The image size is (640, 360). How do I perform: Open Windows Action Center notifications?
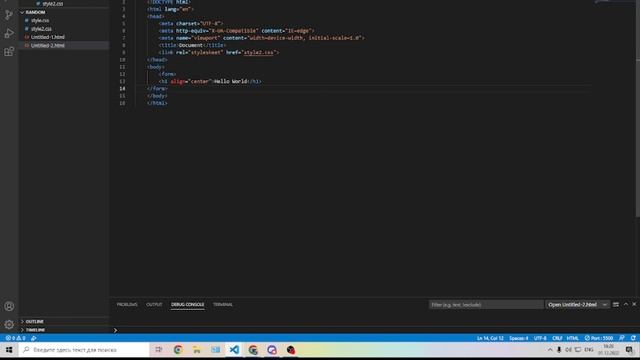pyautogui.click(x=629, y=350)
